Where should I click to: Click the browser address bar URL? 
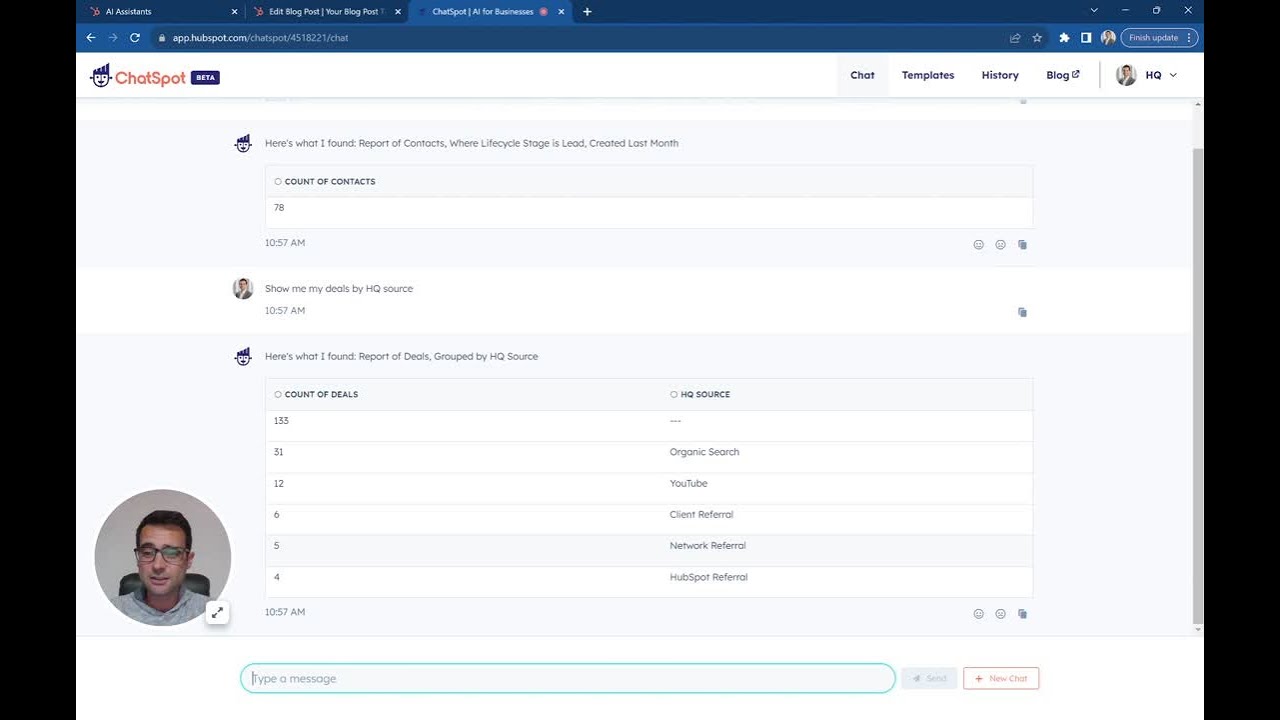click(x=260, y=38)
